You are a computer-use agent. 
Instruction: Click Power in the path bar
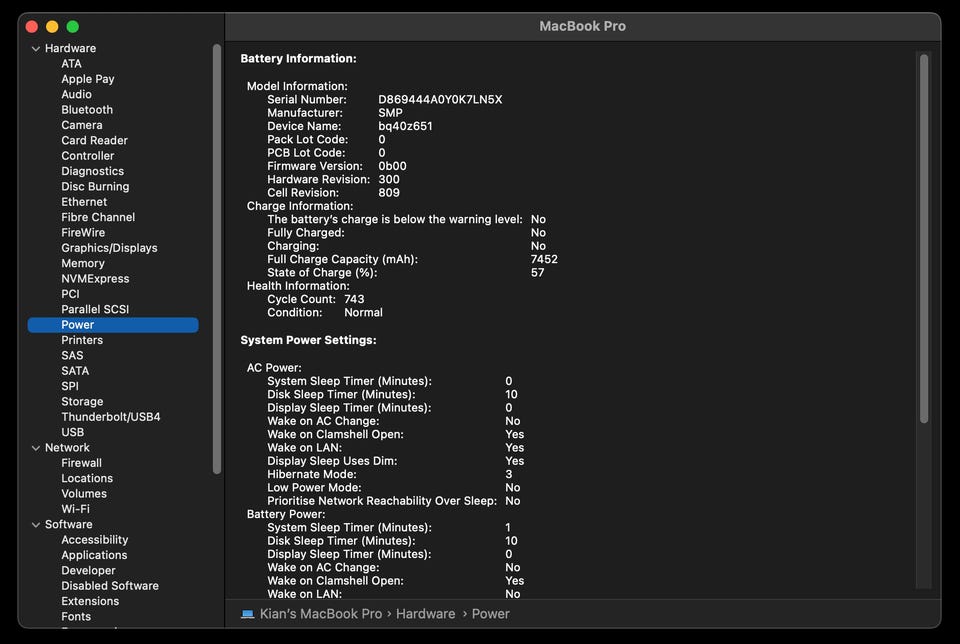490,614
